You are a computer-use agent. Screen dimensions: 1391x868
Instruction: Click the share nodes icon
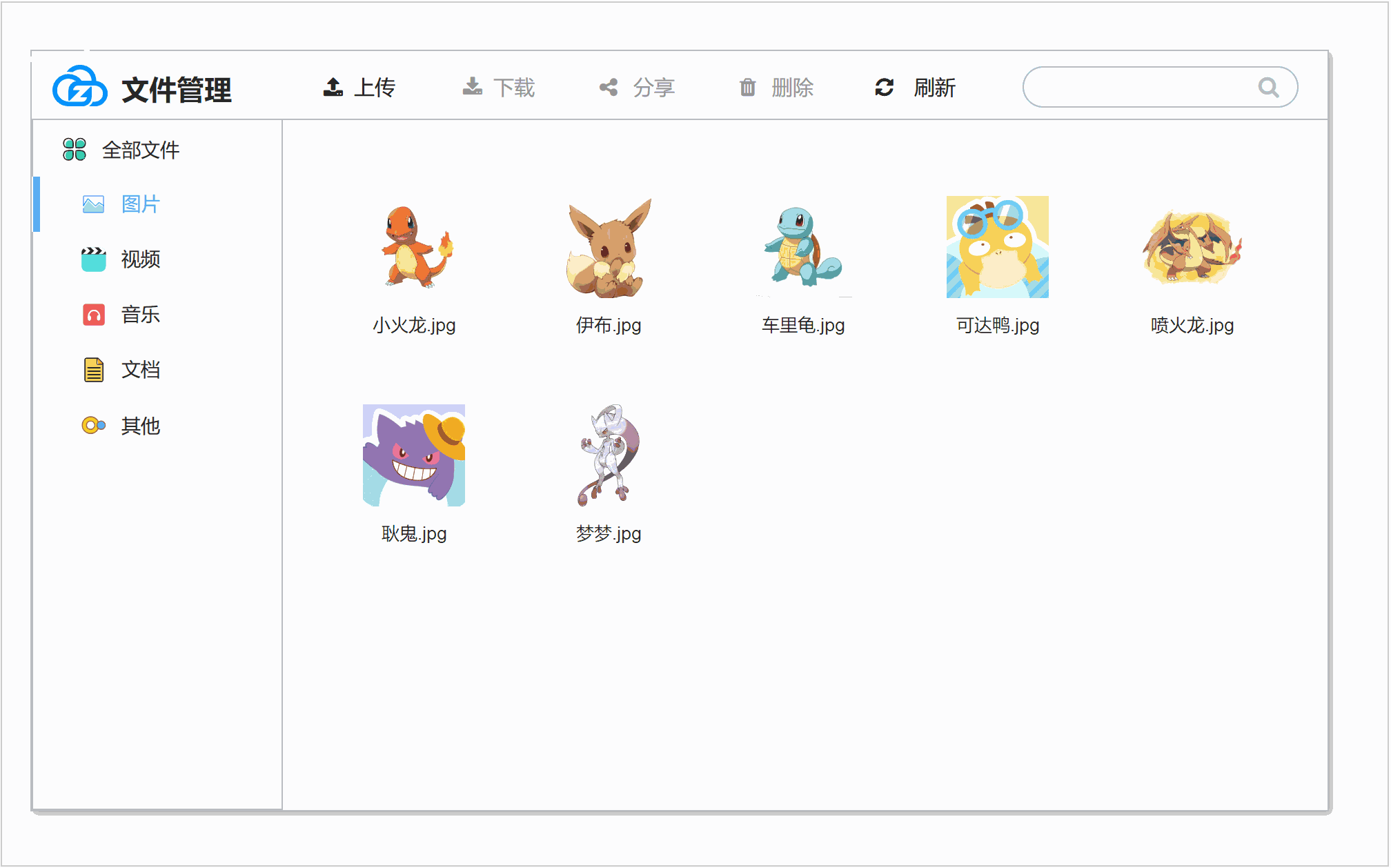[609, 87]
